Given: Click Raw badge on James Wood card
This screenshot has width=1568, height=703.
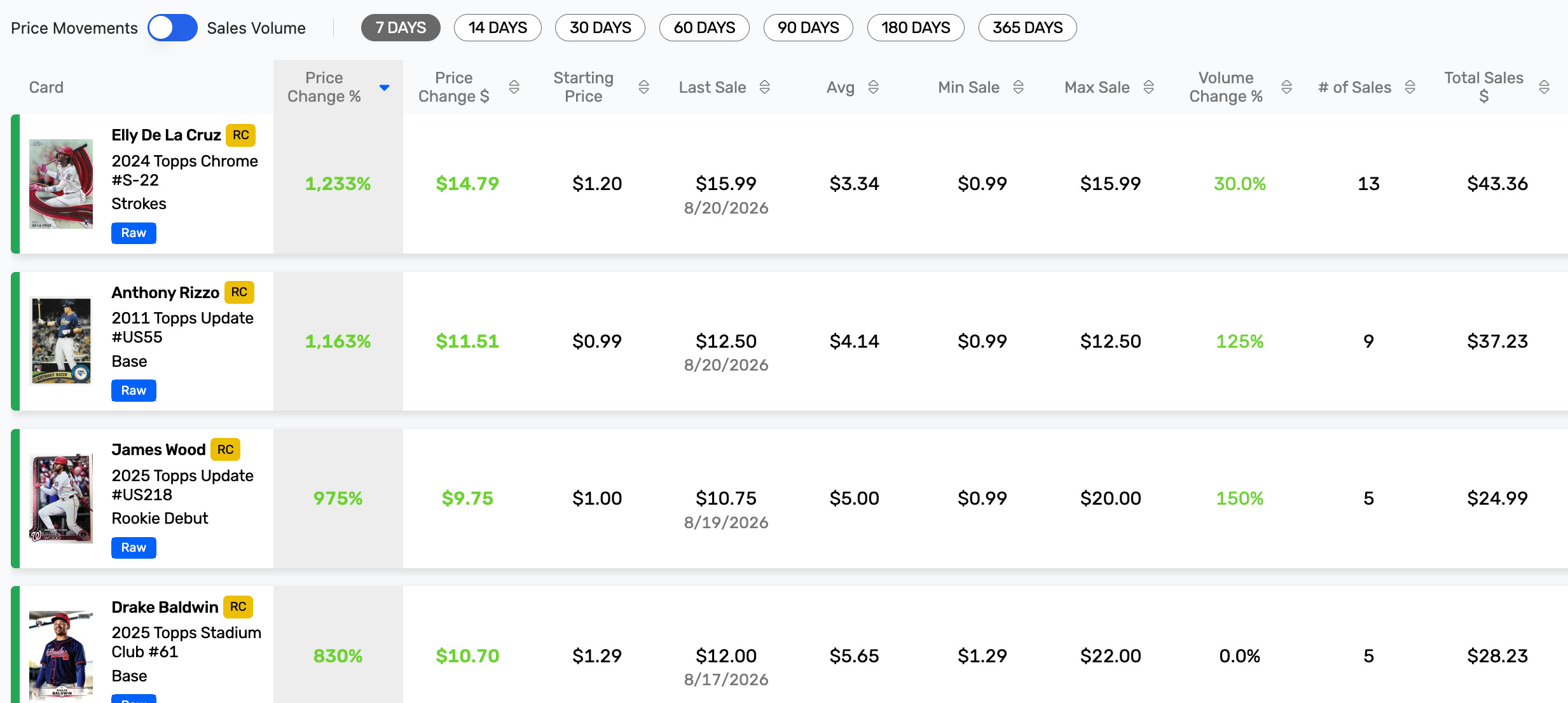Looking at the screenshot, I should [x=134, y=548].
